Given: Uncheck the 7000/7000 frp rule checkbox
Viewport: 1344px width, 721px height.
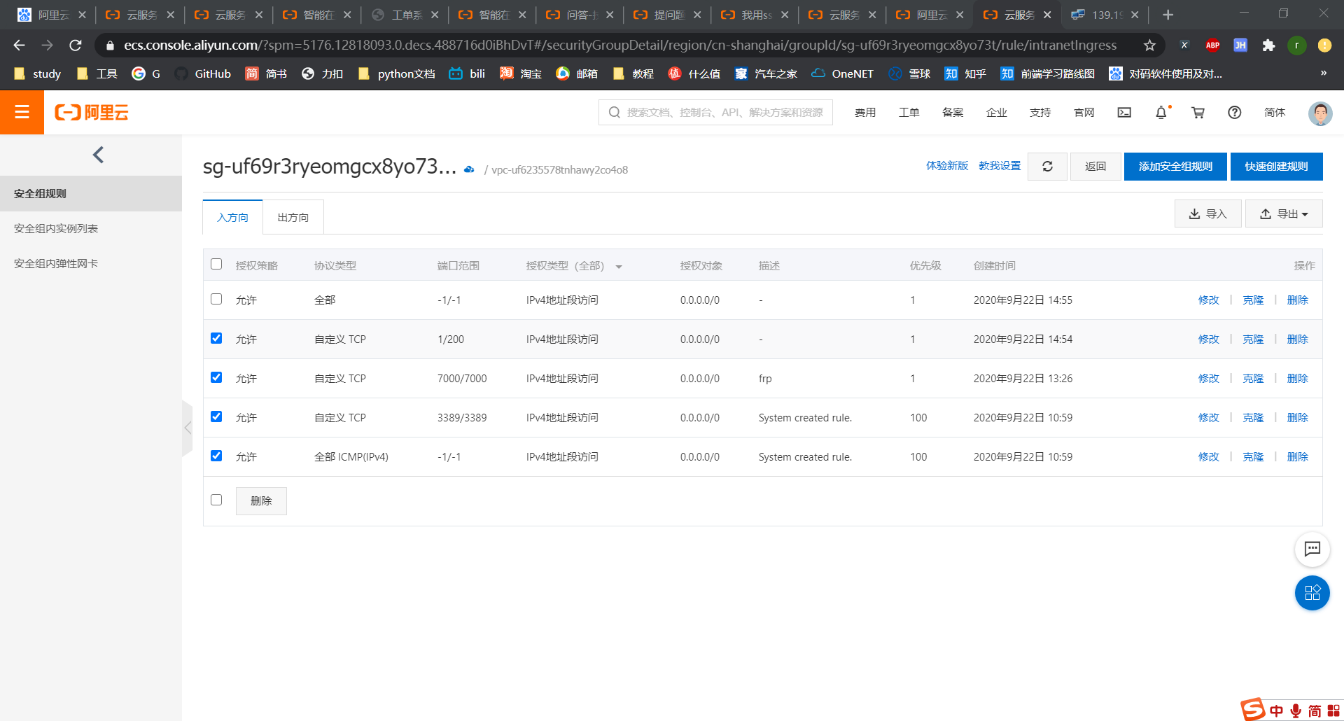Looking at the screenshot, I should point(216,377).
